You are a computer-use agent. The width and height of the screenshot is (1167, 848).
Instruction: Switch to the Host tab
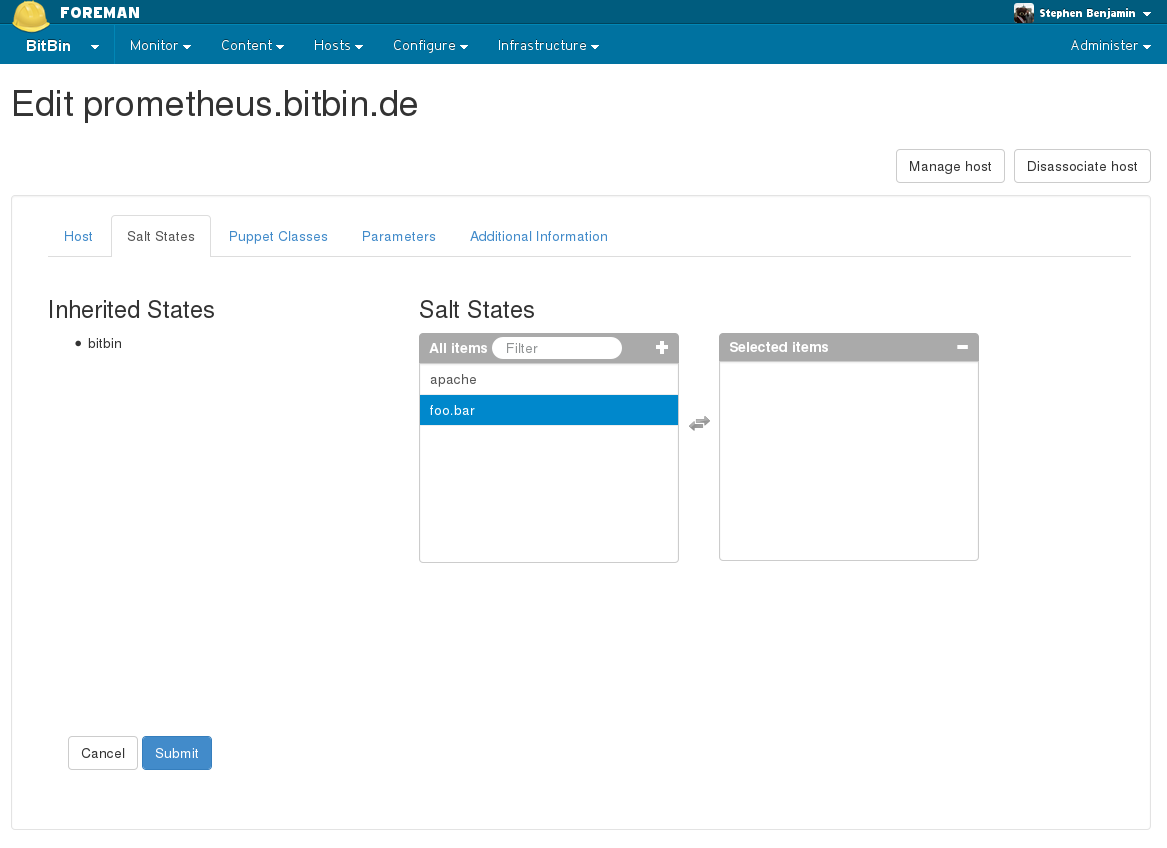(x=78, y=236)
